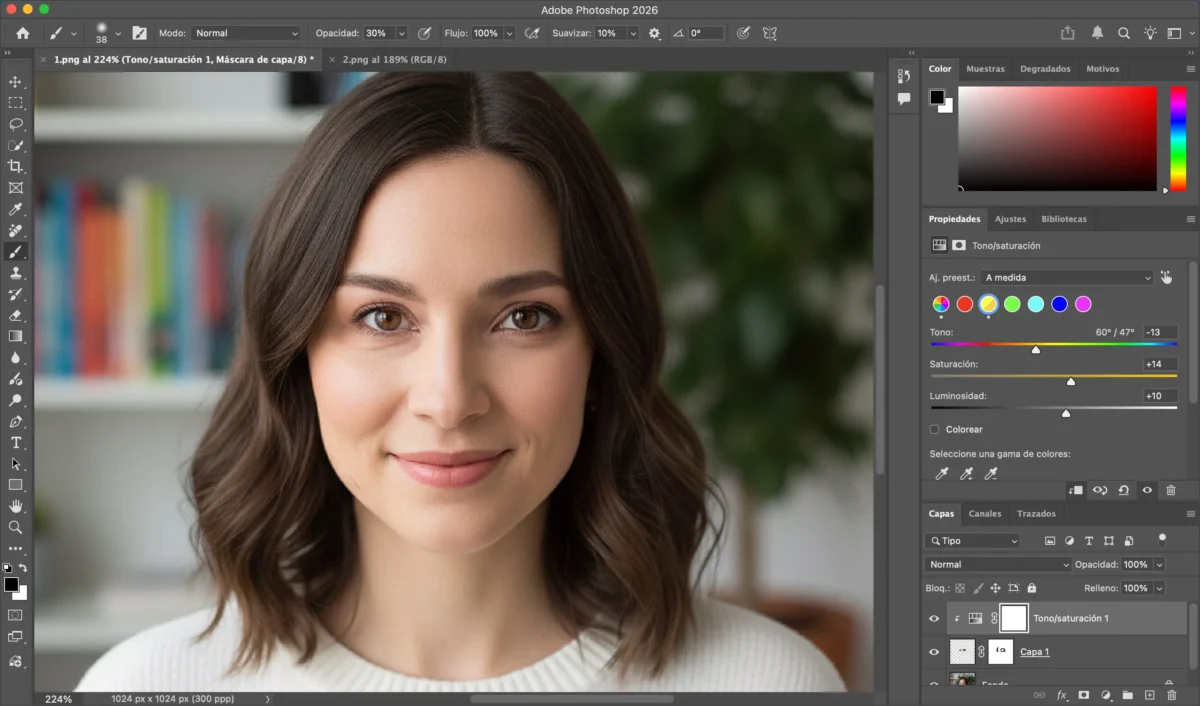Viewport: 1200px width, 706px height.
Task: Hide the Tono/saturación 1 layer
Action: click(934, 619)
